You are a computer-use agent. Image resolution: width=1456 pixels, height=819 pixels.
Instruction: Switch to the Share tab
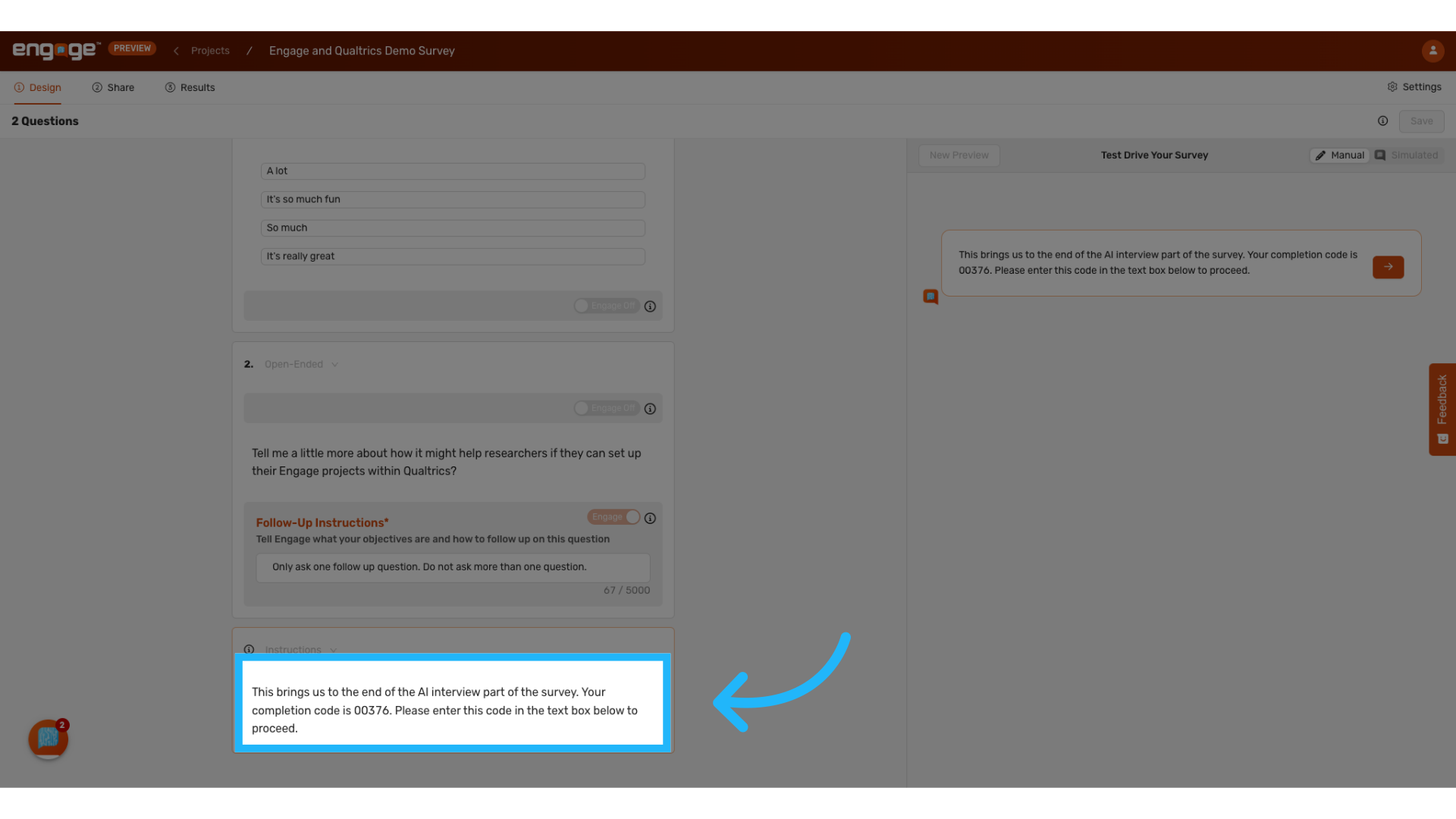point(114,88)
